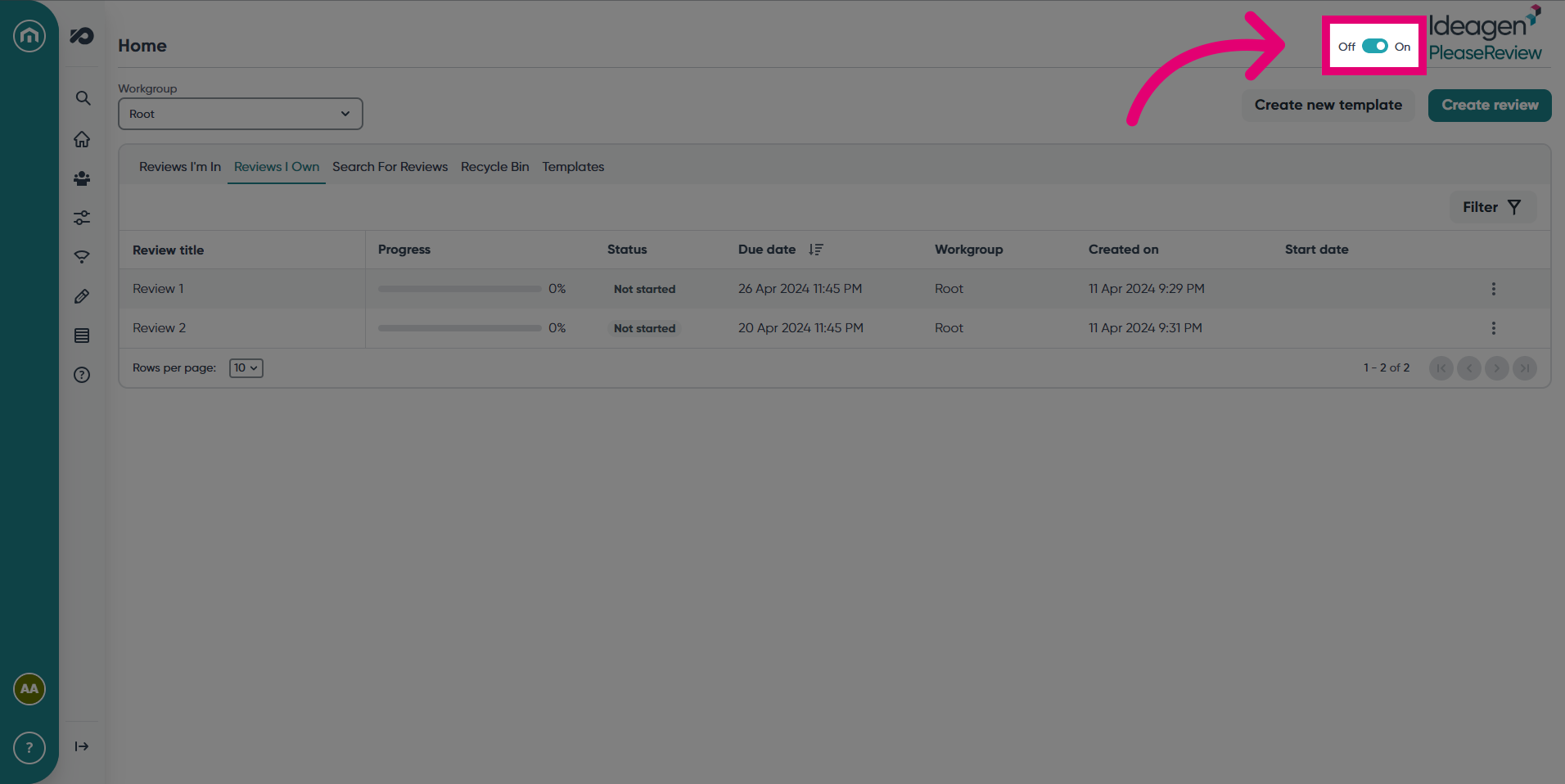
Task: Click due date 26 Apr 2024 11:45 PM
Action: [800, 289]
